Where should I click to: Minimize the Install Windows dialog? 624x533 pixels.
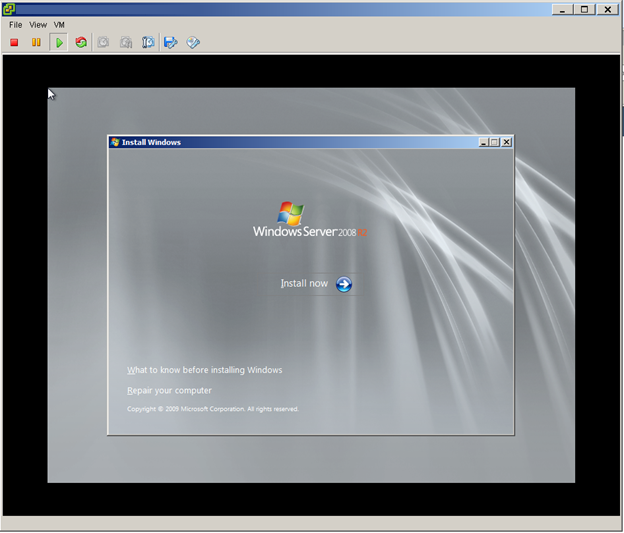(484, 142)
